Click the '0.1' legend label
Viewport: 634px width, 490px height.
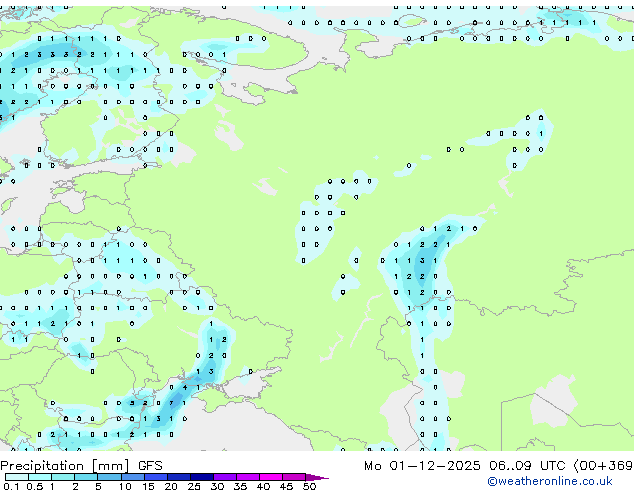tap(11, 486)
